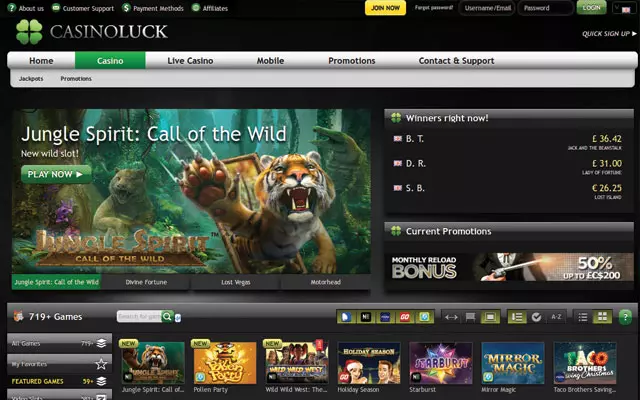Click the green LOGIN button
This screenshot has height=400, width=640.
coord(591,8)
